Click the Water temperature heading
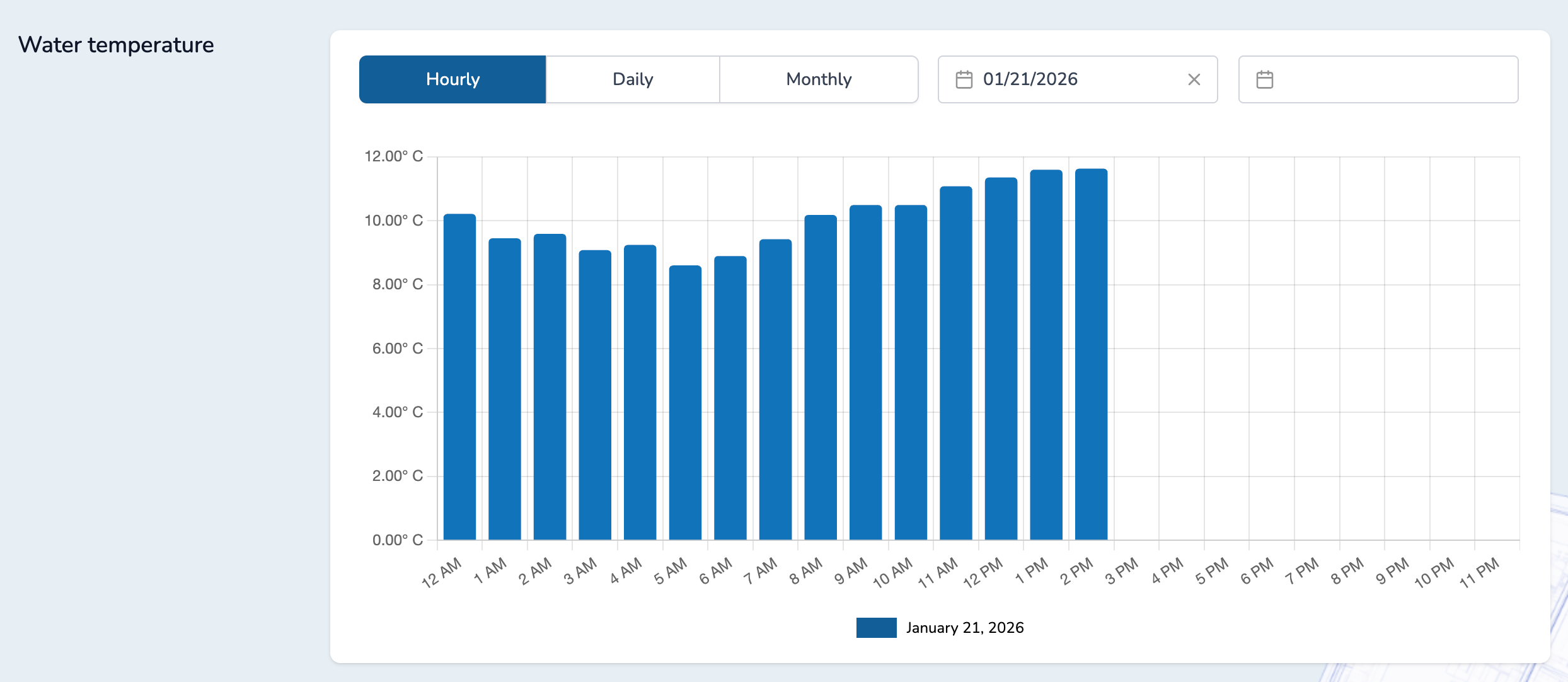 (116, 45)
